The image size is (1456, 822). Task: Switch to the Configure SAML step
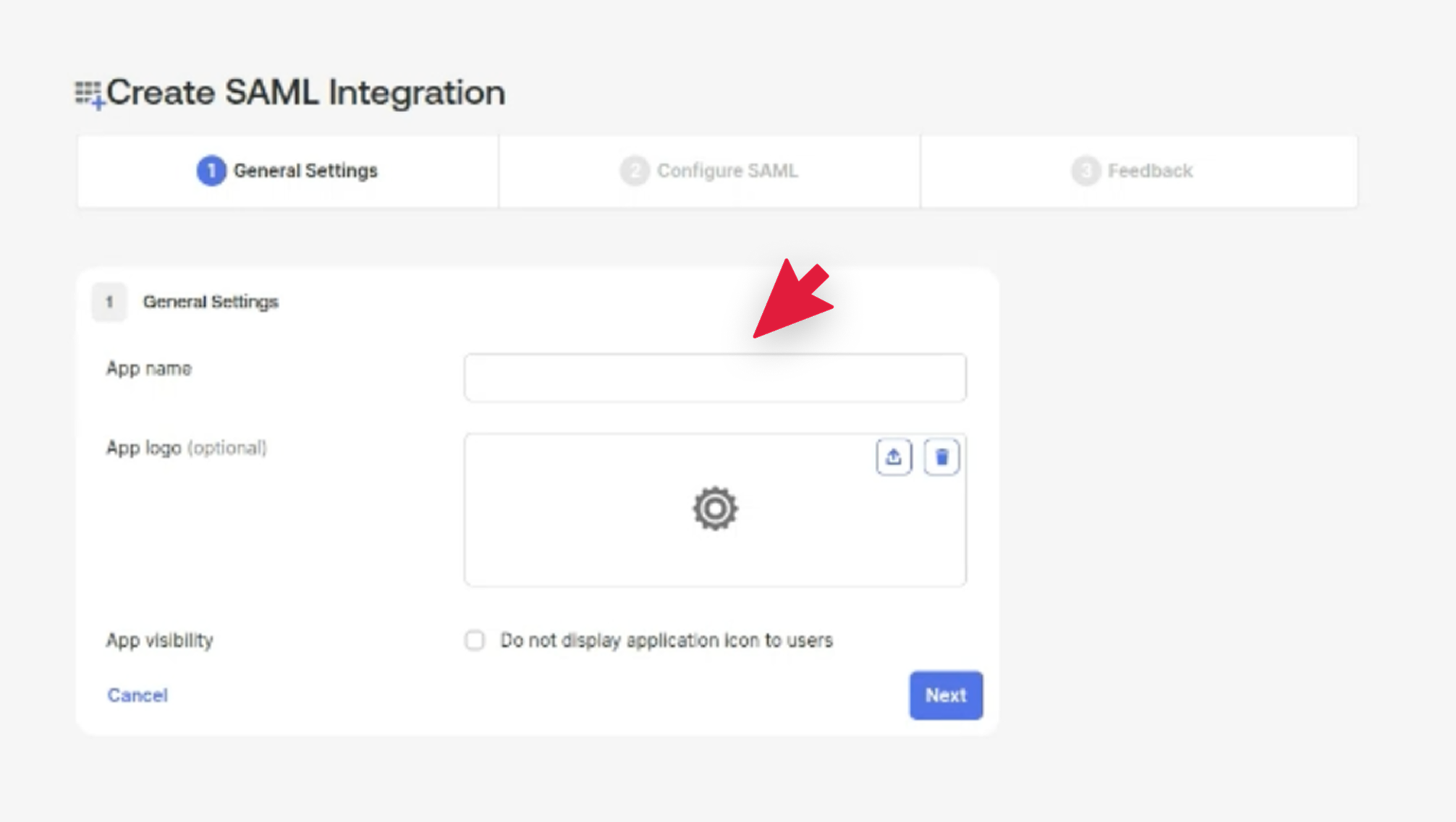pos(708,171)
